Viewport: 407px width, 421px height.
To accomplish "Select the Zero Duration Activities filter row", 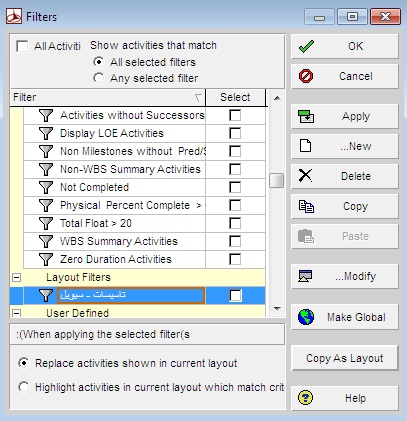I will 114,259.
